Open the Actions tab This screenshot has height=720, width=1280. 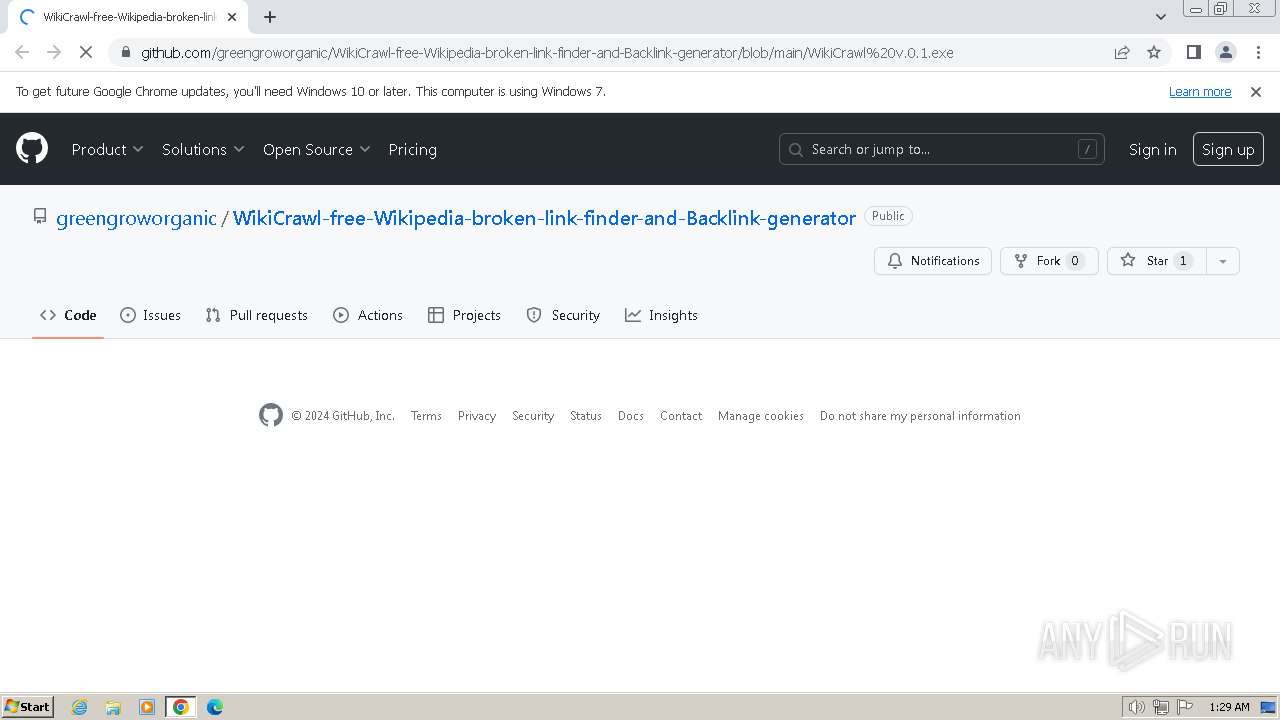pos(368,315)
